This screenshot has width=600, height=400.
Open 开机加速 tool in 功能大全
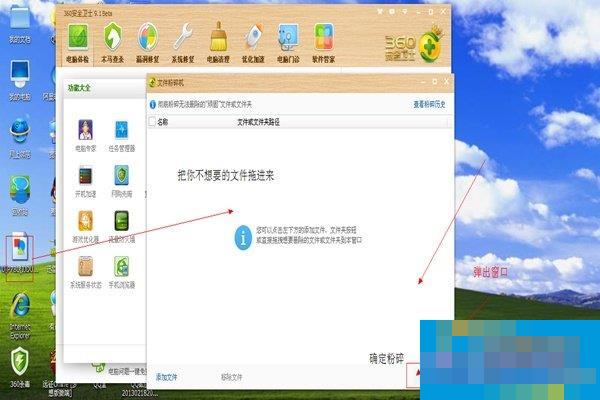(x=85, y=182)
